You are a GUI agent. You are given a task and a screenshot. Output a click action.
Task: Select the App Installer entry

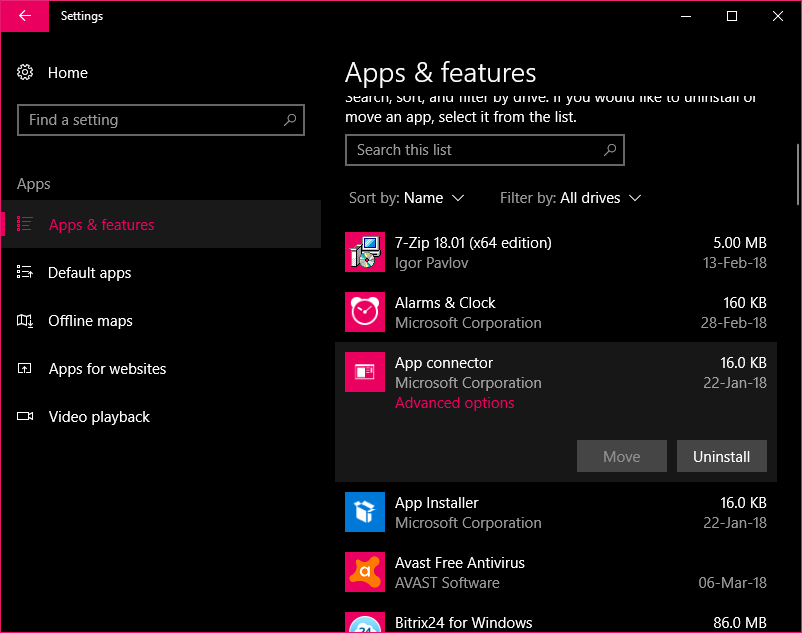tap(556, 512)
